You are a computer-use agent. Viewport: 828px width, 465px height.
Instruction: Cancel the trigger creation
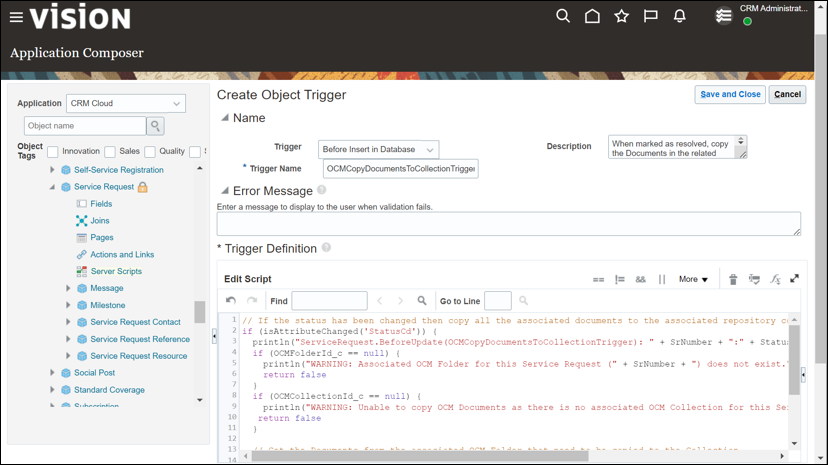coord(787,94)
